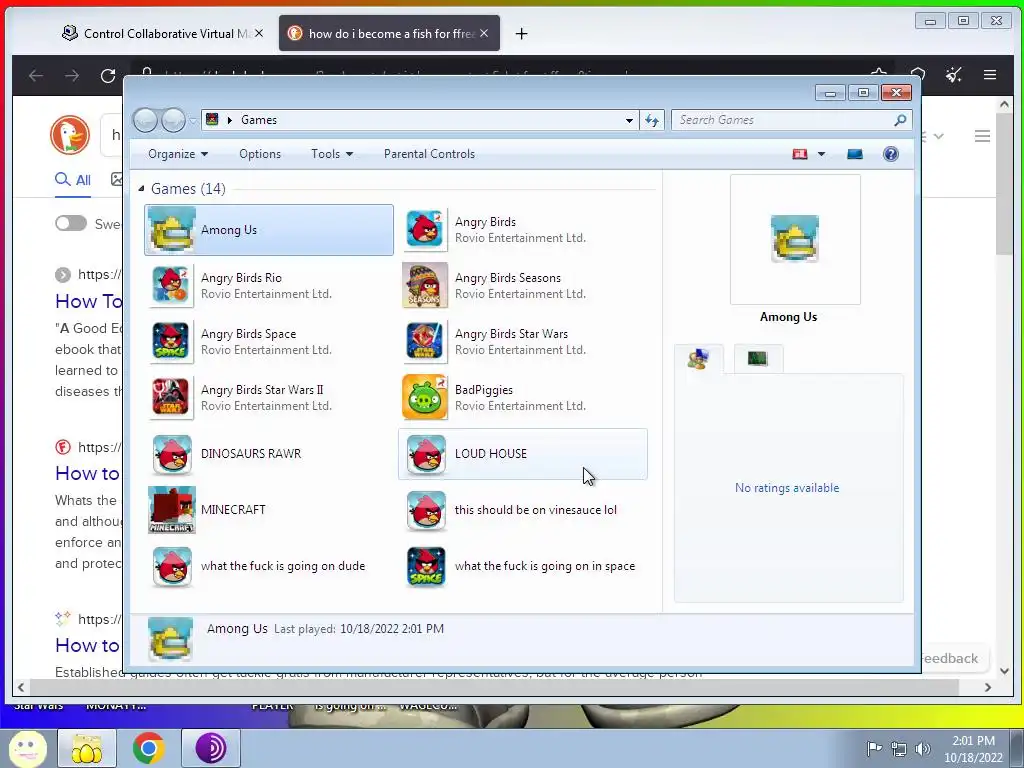Screen dimensions: 1024x768
Task: Select 'this should be on vinesauce lol' icon
Action: (x=426, y=510)
